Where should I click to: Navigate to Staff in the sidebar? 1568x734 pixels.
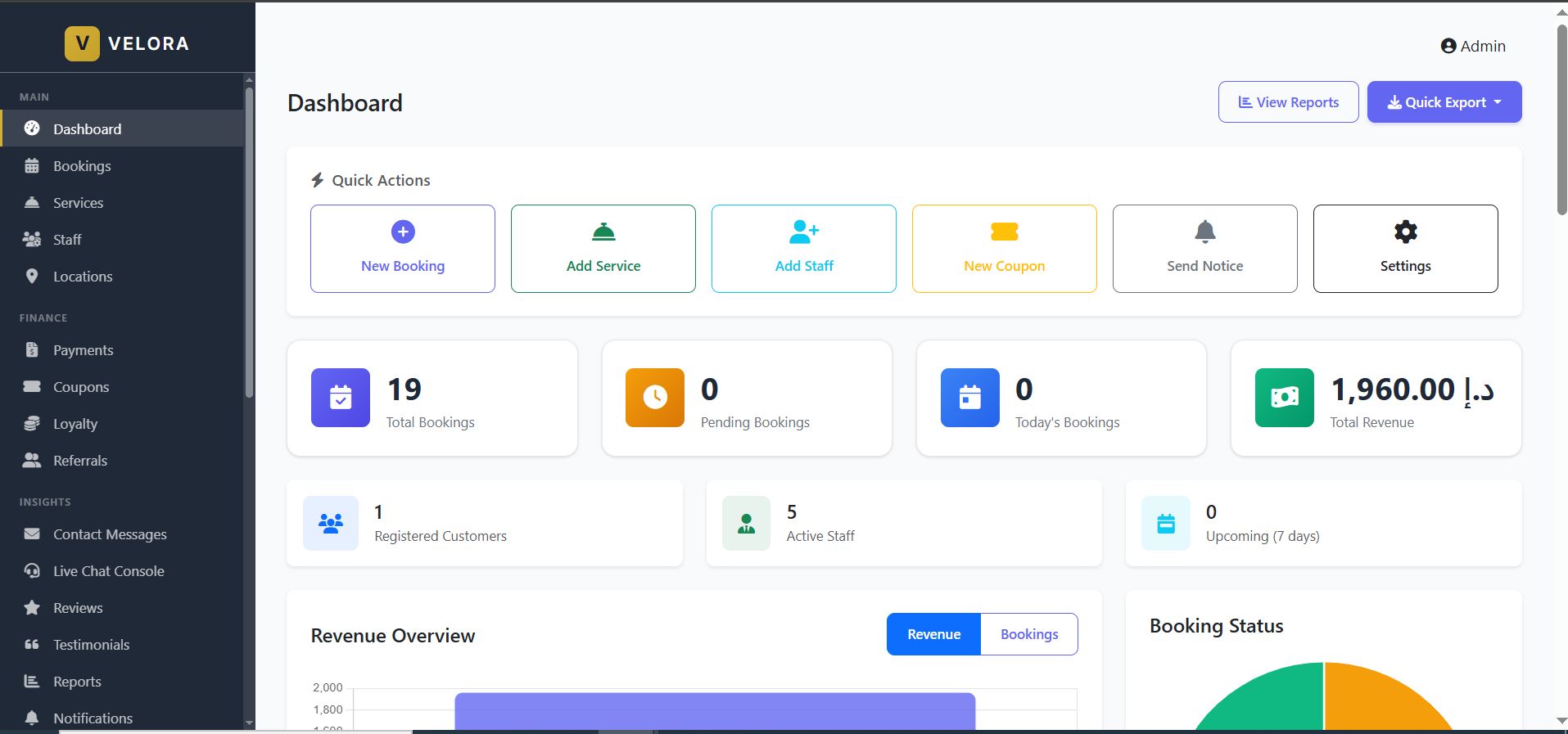pyautogui.click(x=122, y=239)
